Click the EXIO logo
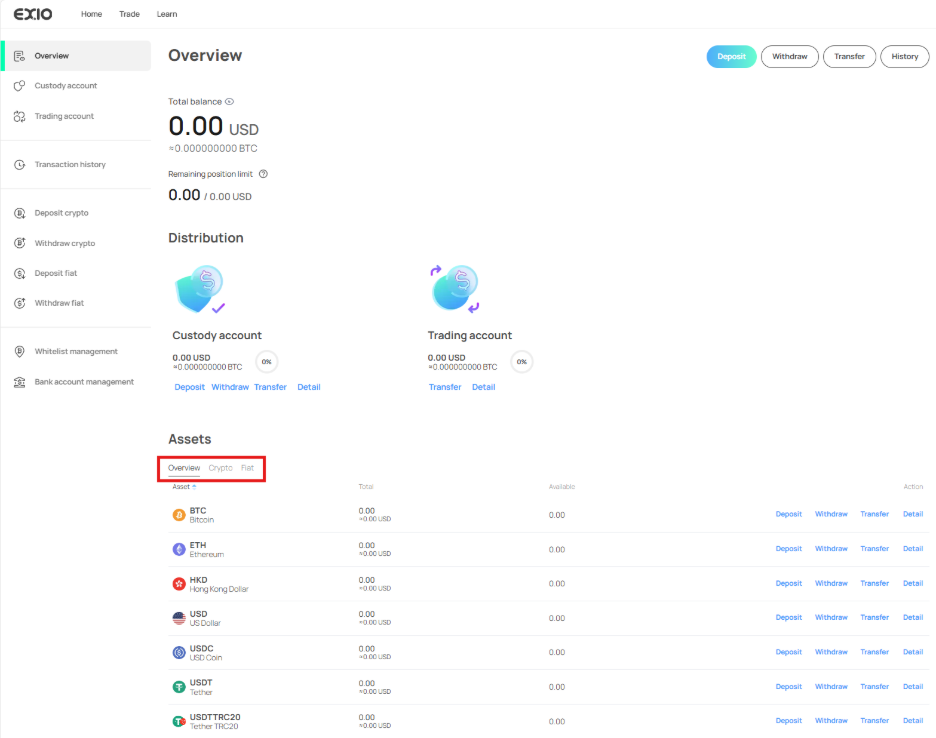Image resolution: width=936 pixels, height=738 pixels. click(x=32, y=14)
